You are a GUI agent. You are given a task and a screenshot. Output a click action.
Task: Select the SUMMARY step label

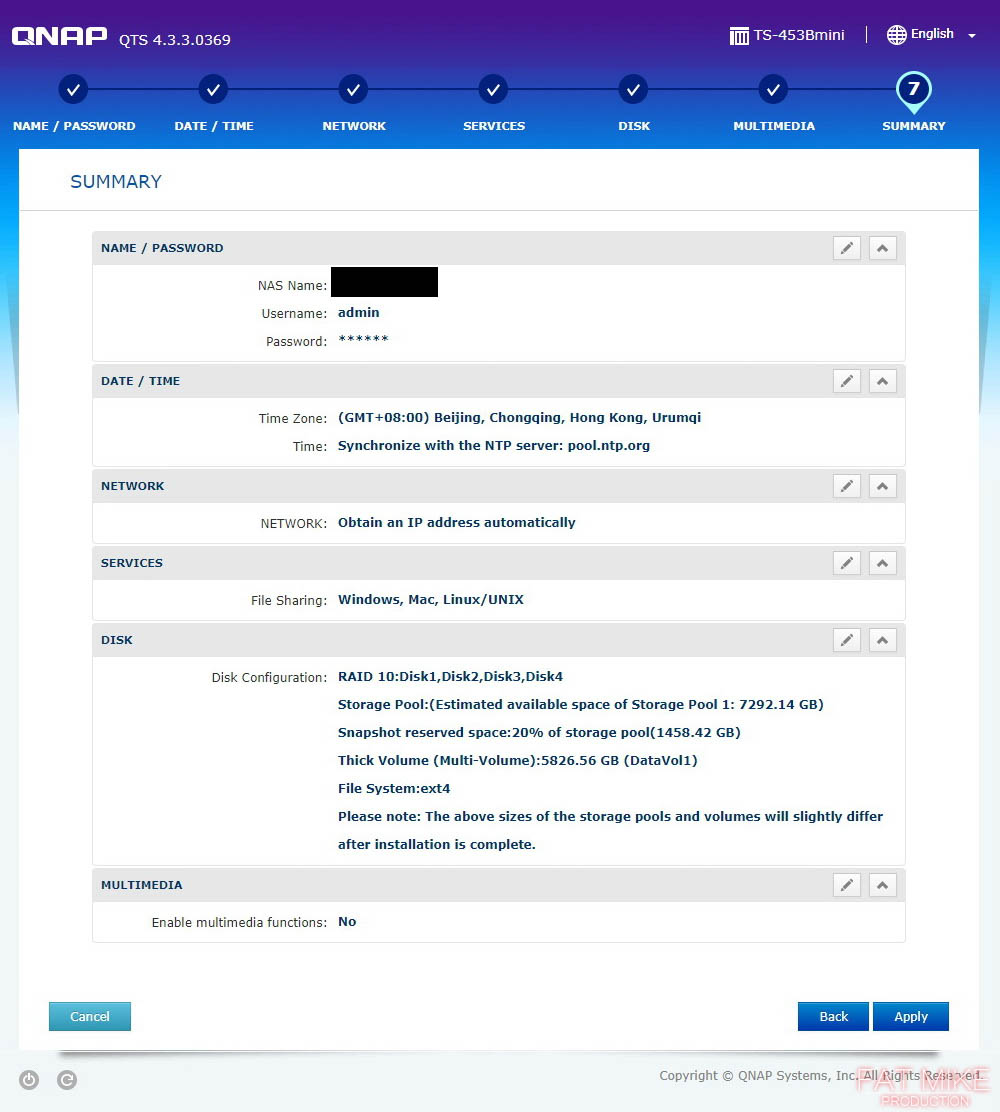click(x=913, y=126)
